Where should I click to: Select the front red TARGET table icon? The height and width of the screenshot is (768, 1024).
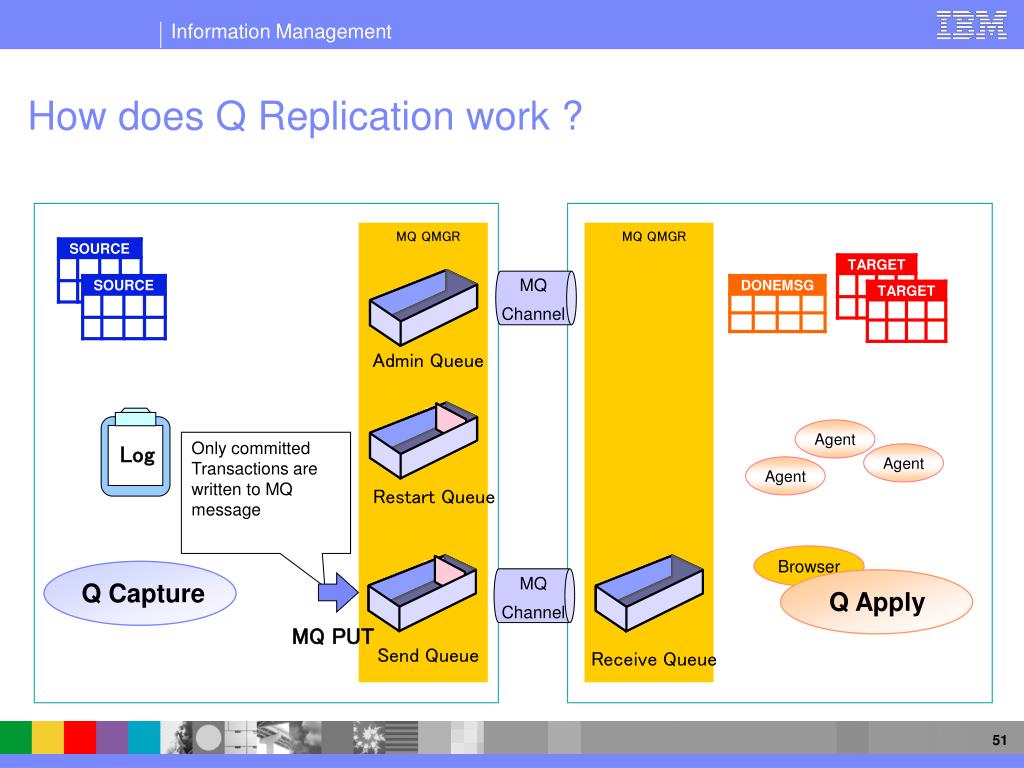906,311
